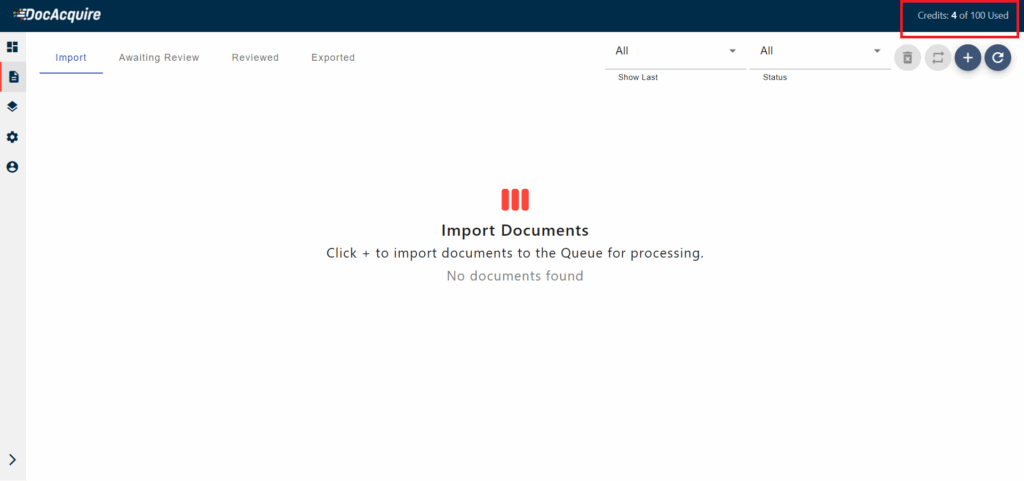
Task: Open the Show Last dropdown
Action: click(x=675, y=51)
